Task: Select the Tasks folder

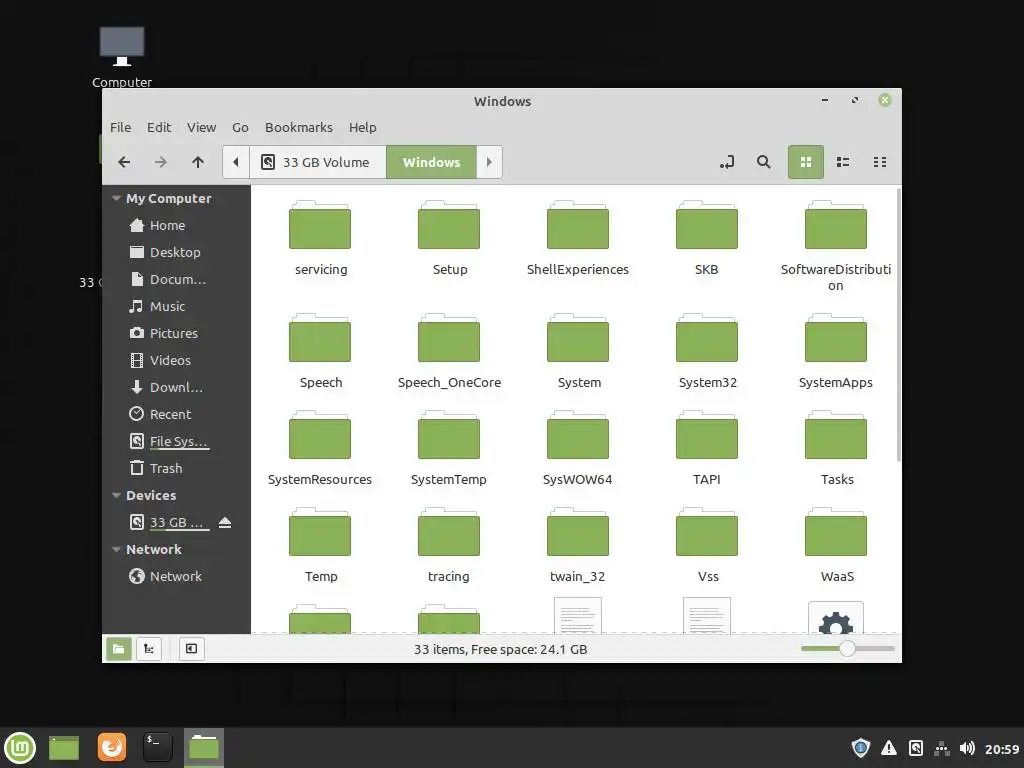Action: coord(837,449)
